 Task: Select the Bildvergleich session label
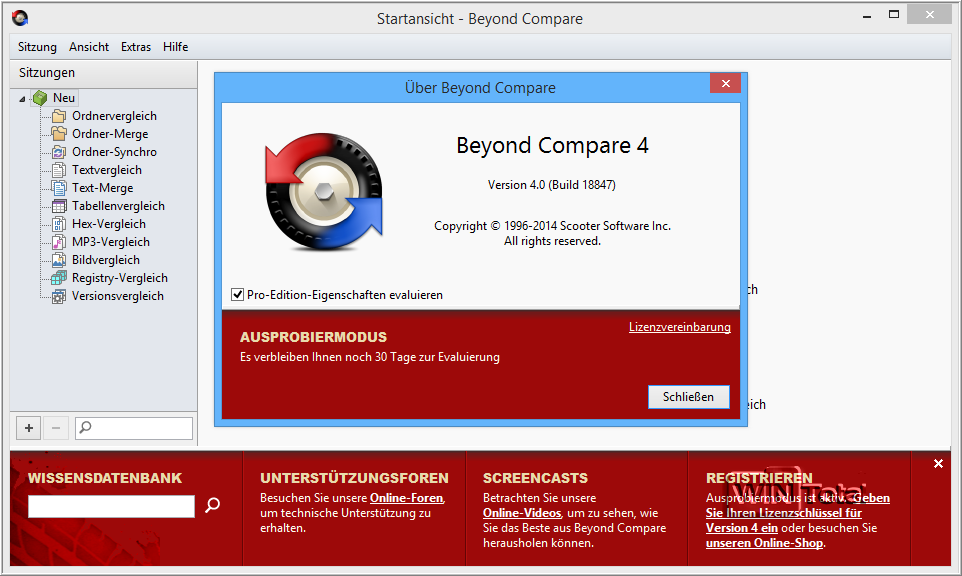106,259
